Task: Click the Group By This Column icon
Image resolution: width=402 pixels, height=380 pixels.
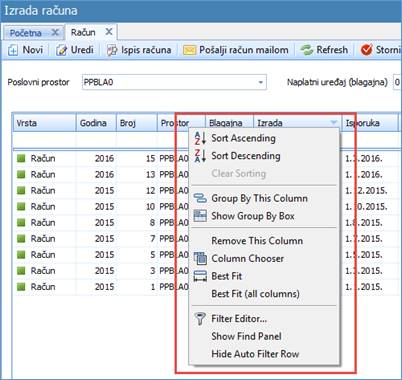Action: pyautogui.click(x=200, y=198)
